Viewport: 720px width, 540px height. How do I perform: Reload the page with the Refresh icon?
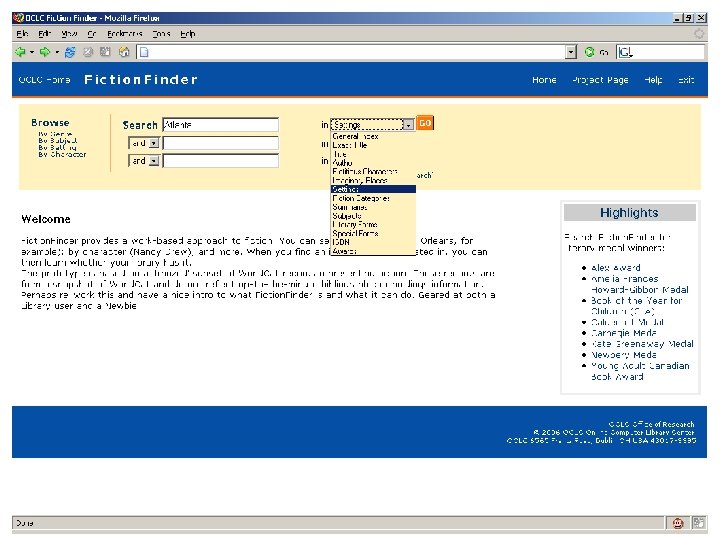(70, 52)
